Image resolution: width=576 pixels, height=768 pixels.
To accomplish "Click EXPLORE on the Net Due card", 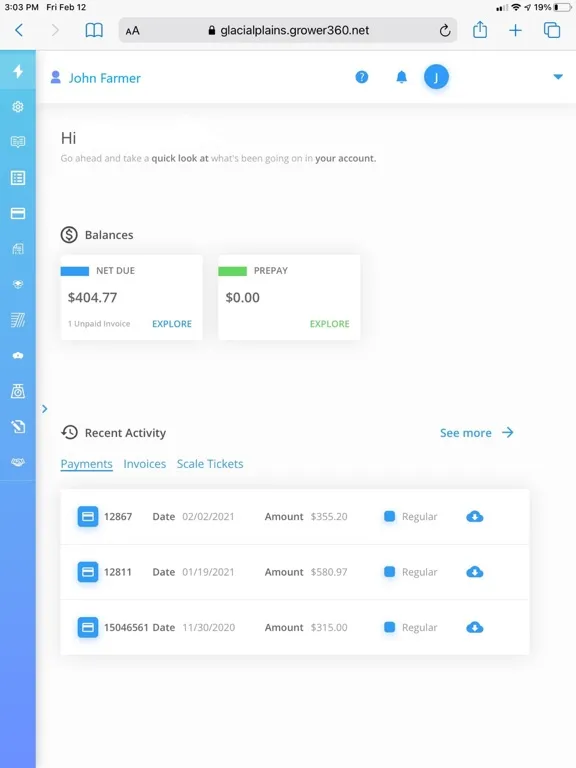I will (172, 324).
